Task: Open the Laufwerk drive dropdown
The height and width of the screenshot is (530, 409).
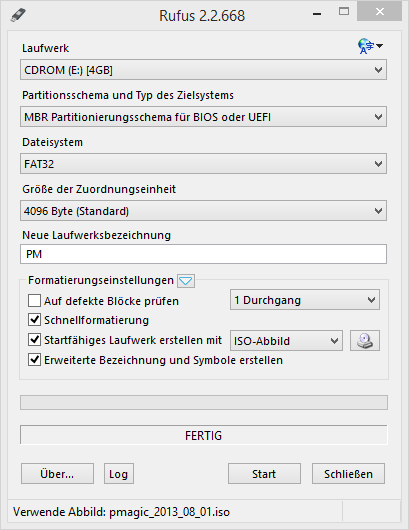Action: (x=203, y=70)
